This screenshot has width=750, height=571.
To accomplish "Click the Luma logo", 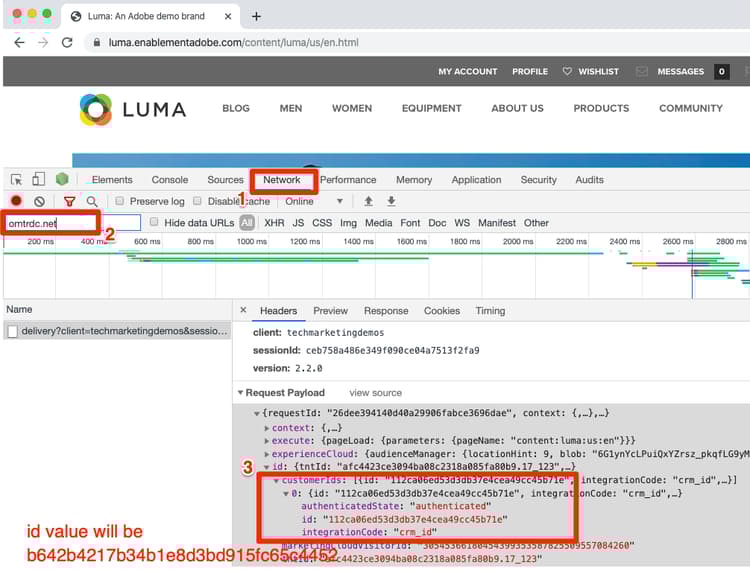I will coord(133,110).
